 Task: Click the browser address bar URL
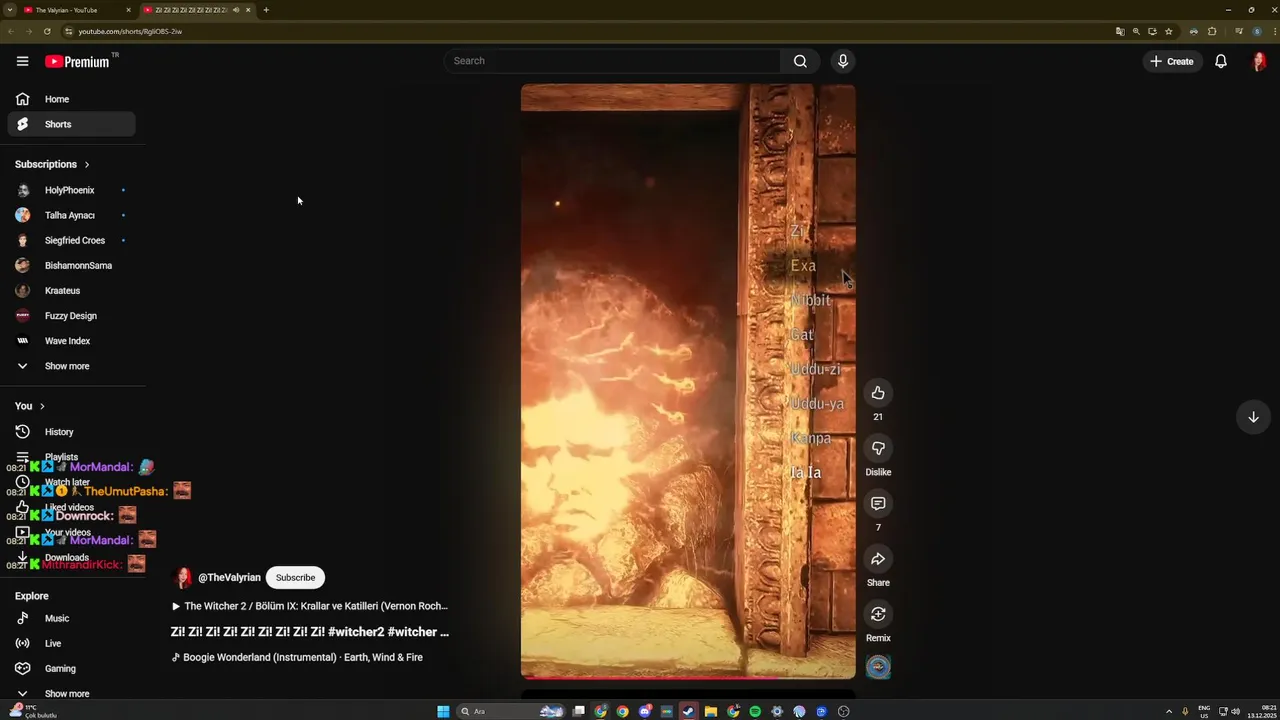(130, 31)
